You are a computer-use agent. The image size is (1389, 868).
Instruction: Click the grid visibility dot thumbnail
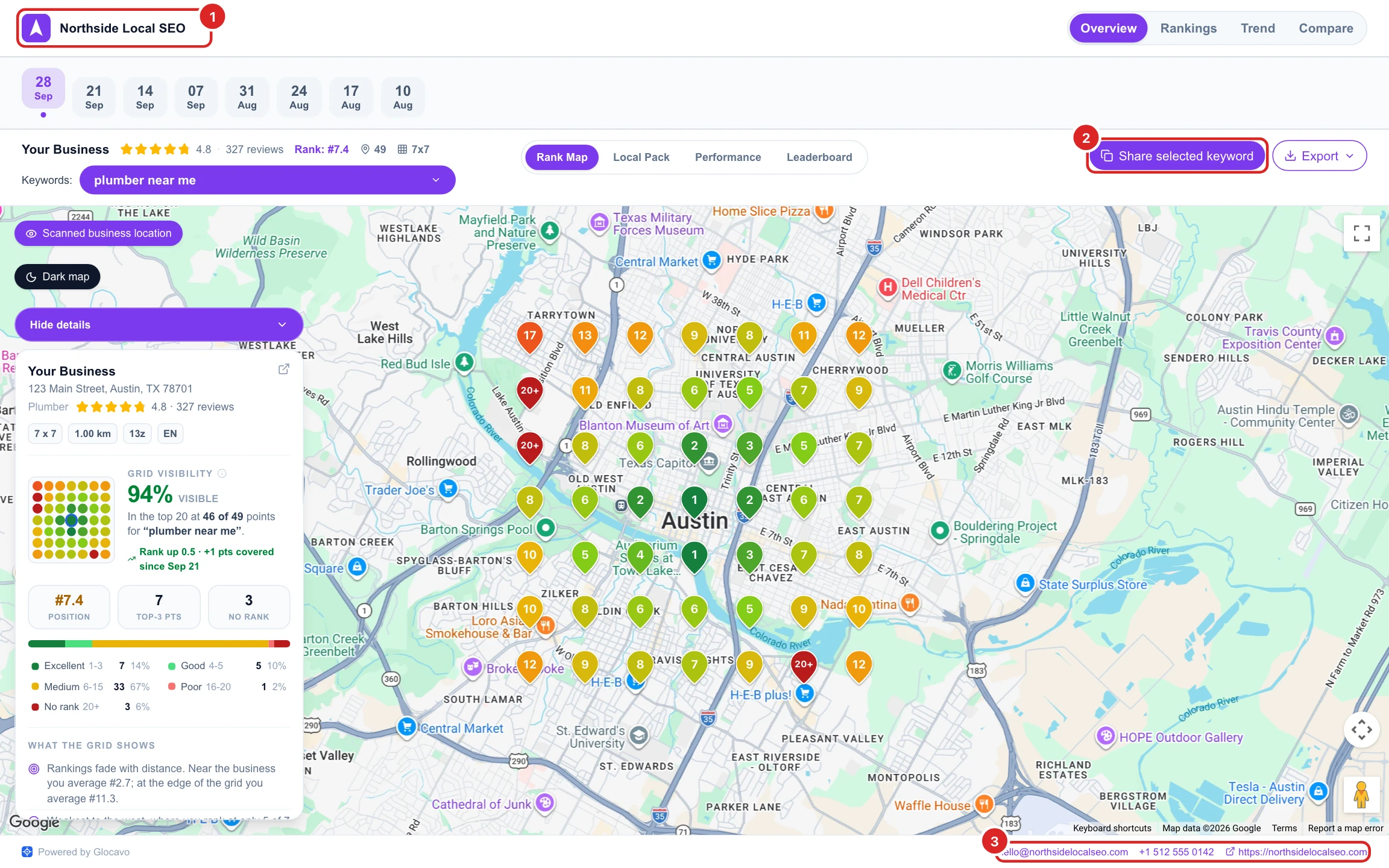tap(71, 520)
